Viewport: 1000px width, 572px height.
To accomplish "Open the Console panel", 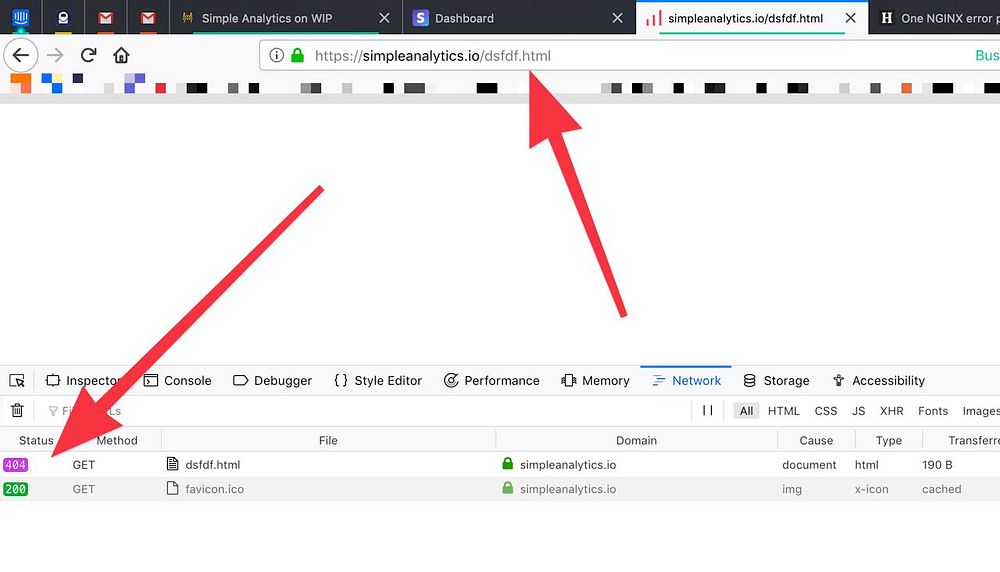I will click(177, 381).
